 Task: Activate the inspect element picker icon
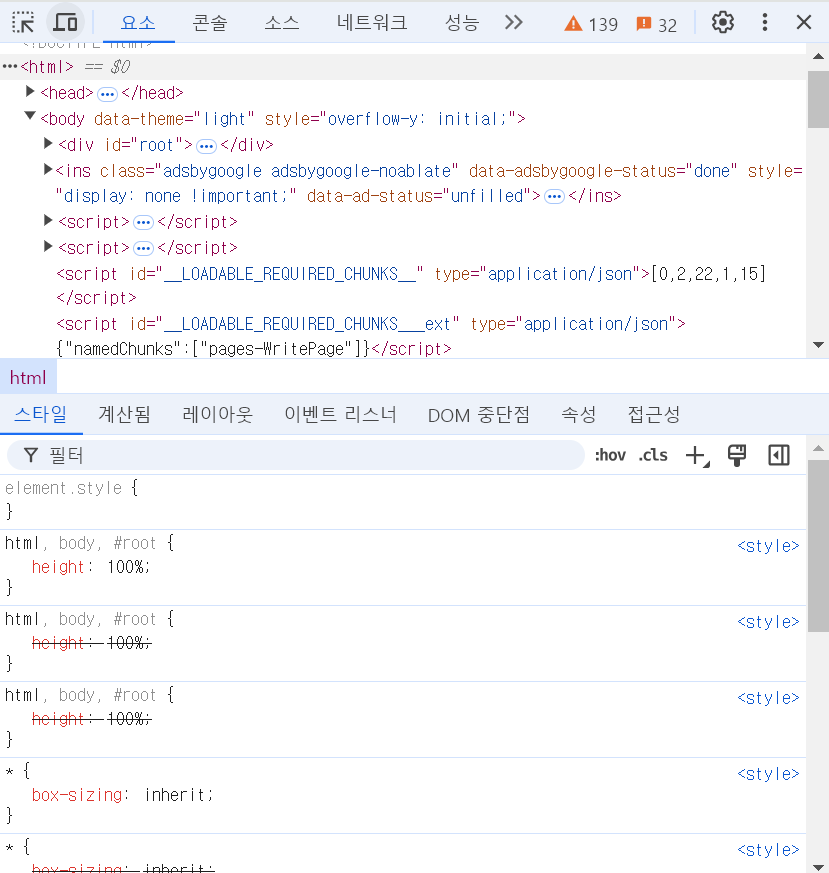point(23,23)
